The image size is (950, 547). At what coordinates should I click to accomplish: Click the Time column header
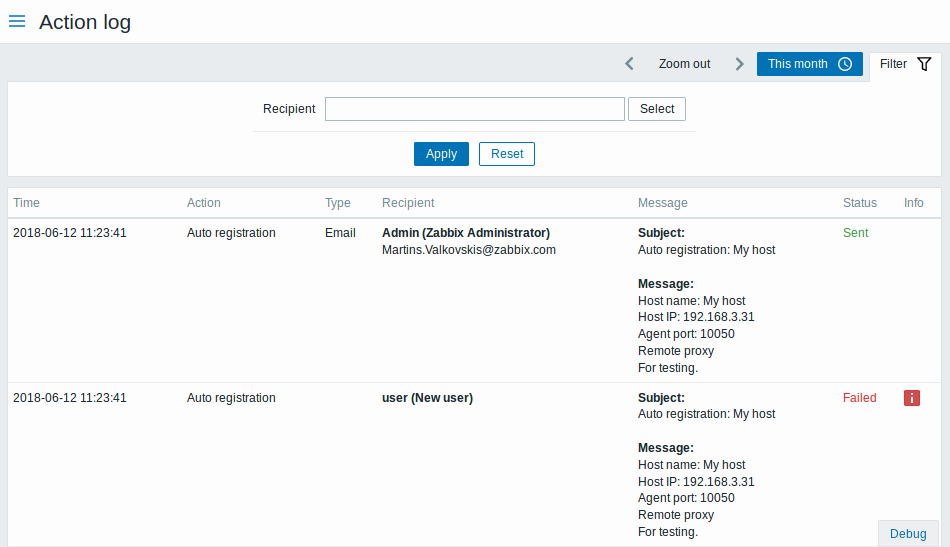point(27,203)
